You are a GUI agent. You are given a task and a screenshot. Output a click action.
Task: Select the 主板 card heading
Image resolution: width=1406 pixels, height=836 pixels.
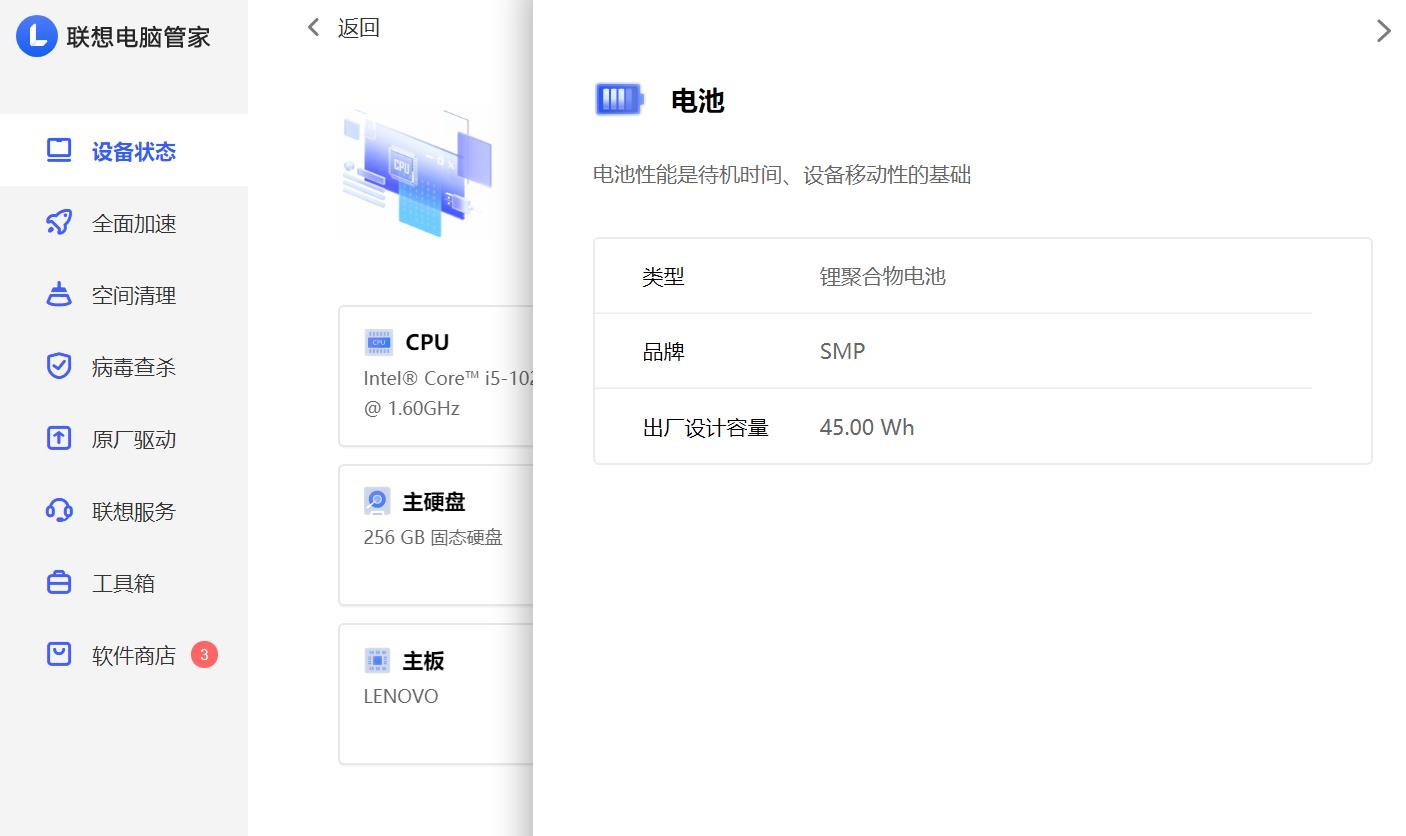coord(423,660)
